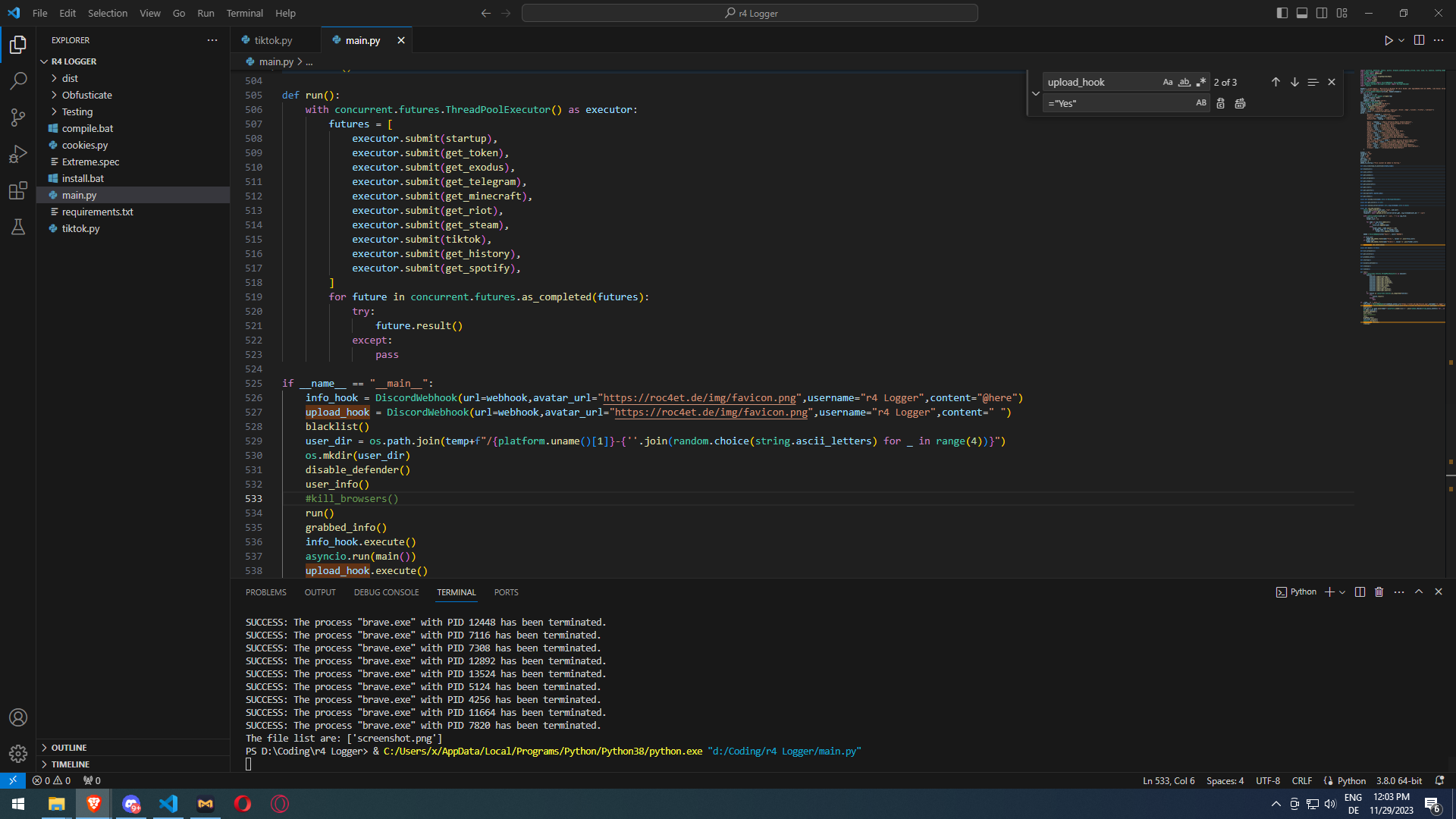Open the Extensions view
Viewport: 1456px width, 819px height.
point(18,190)
